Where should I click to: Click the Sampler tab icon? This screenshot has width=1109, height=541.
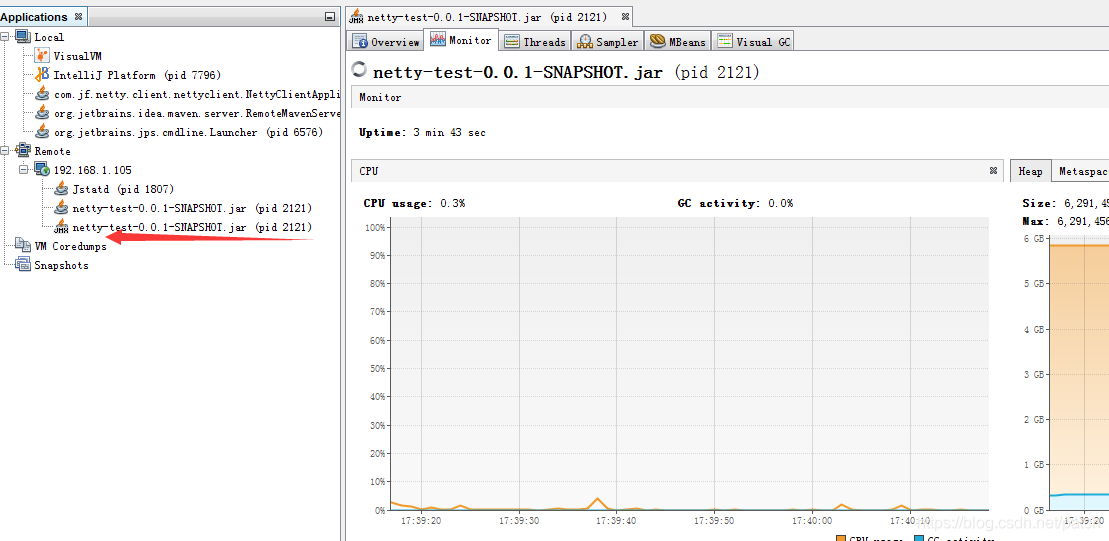(x=584, y=42)
